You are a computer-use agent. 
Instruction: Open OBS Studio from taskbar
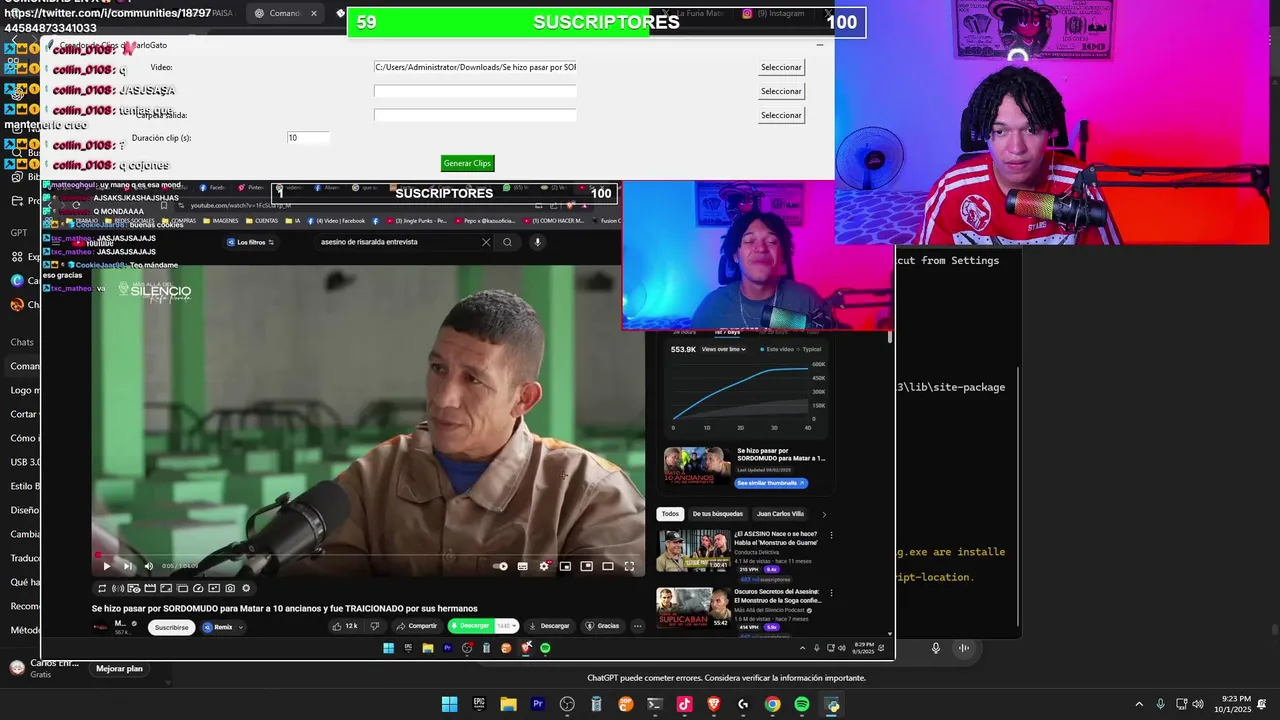[567, 704]
